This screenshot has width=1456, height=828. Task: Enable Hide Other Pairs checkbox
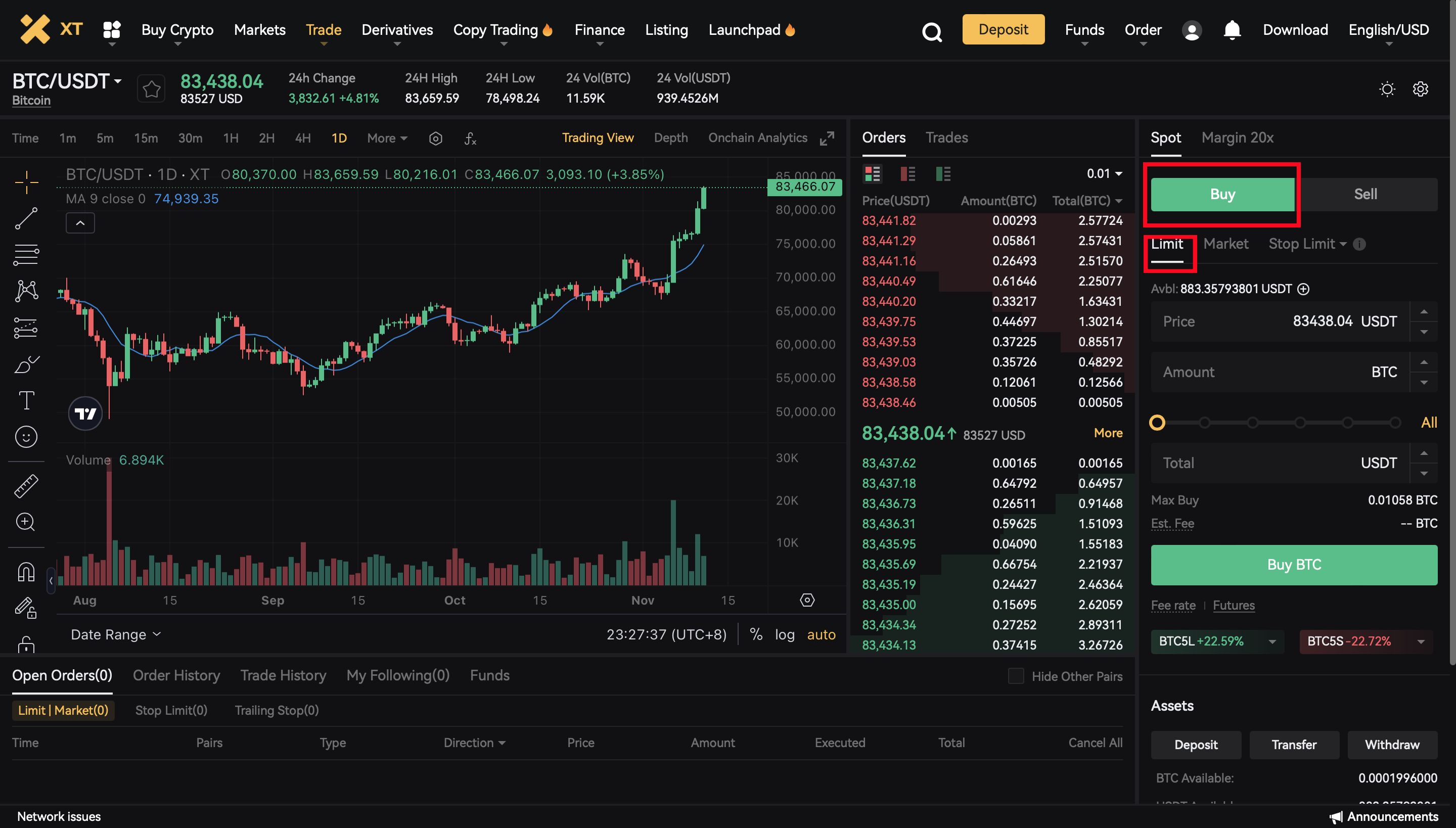pyautogui.click(x=1016, y=676)
